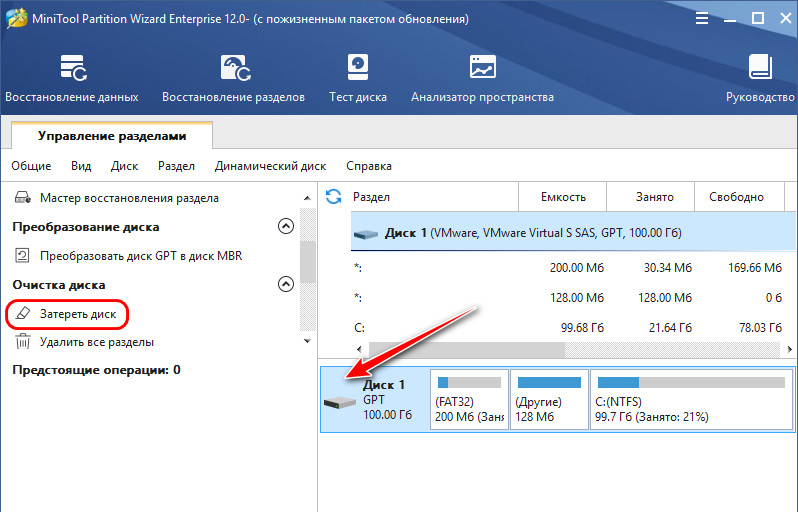Click the trash icon for Удалить все разделы
Viewport: 798px width, 512px height.
coord(22,342)
